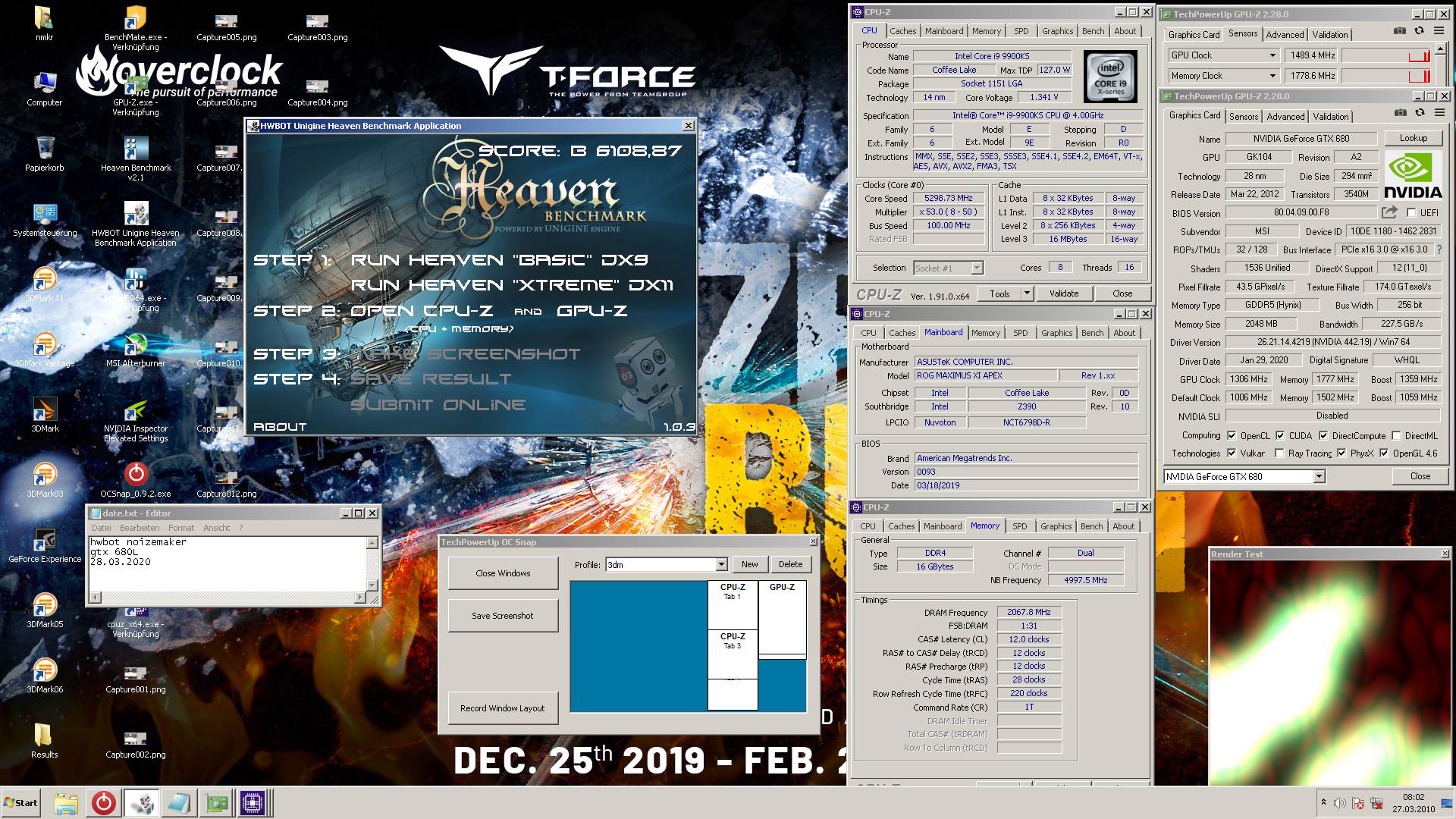The image size is (1456, 819).
Task: Select the NVIDIA Inspector Elevated Settings icon
Action: [136, 419]
